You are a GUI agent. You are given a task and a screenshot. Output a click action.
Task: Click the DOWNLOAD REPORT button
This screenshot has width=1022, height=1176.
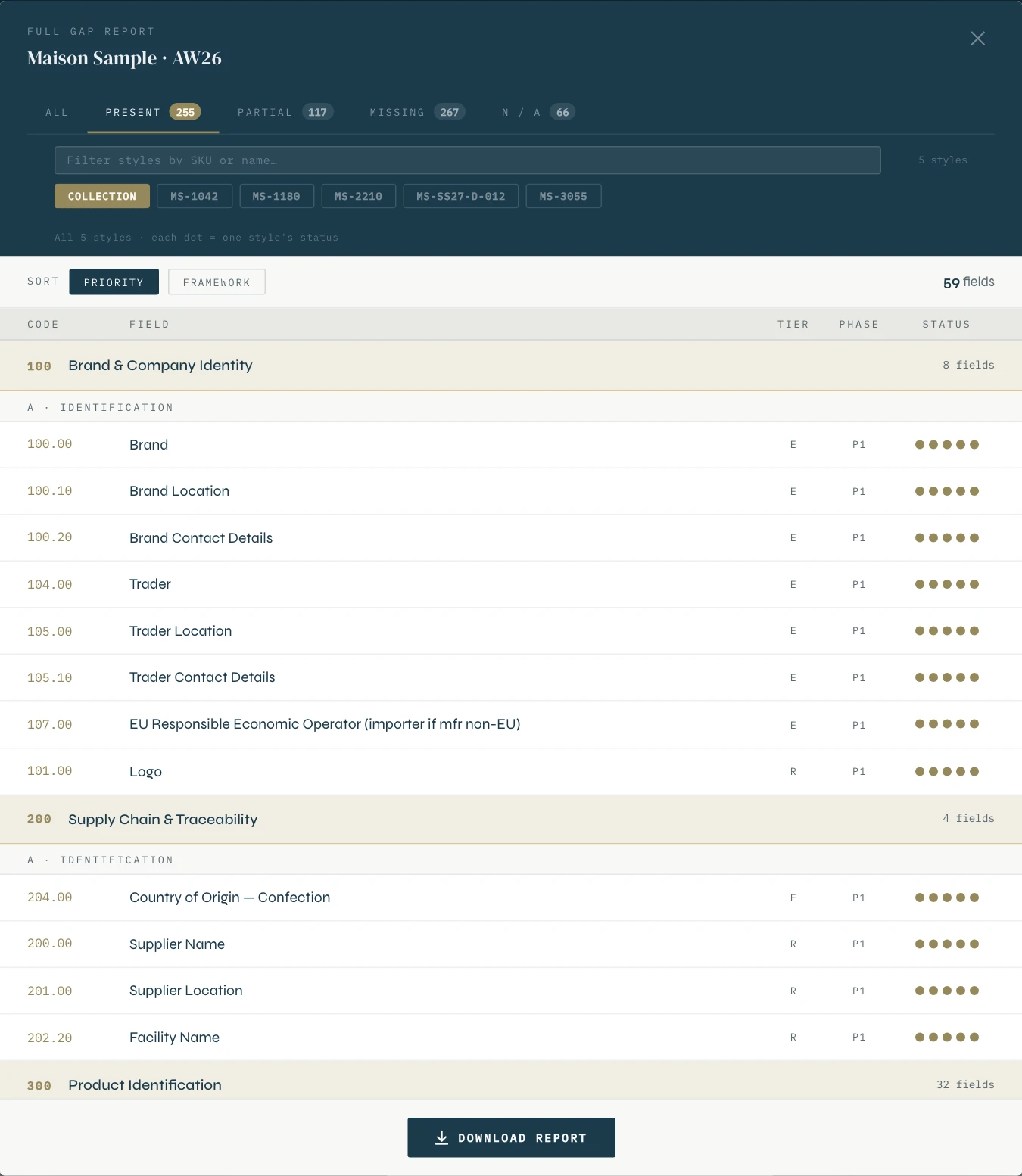pyautogui.click(x=511, y=1137)
